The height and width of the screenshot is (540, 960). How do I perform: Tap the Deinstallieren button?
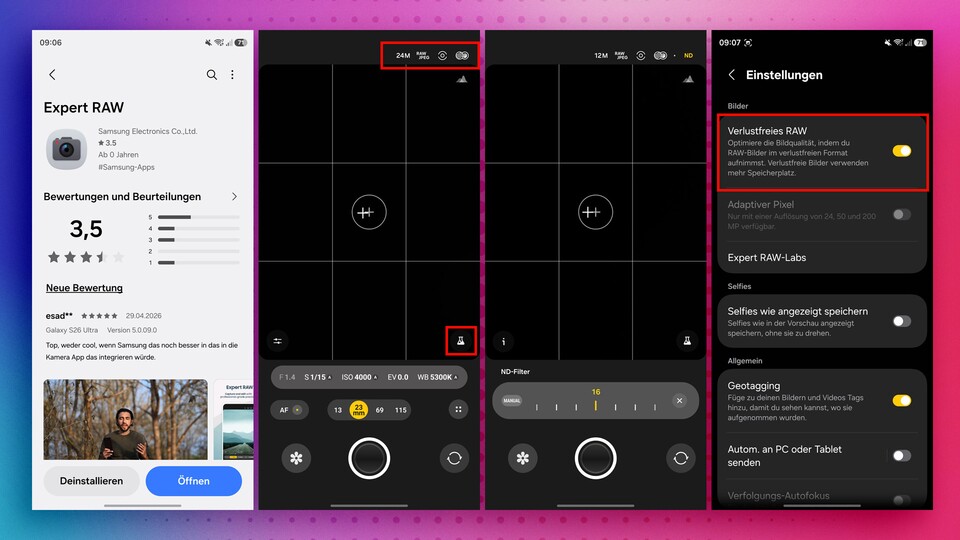pyautogui.click(x=91, y=481)
